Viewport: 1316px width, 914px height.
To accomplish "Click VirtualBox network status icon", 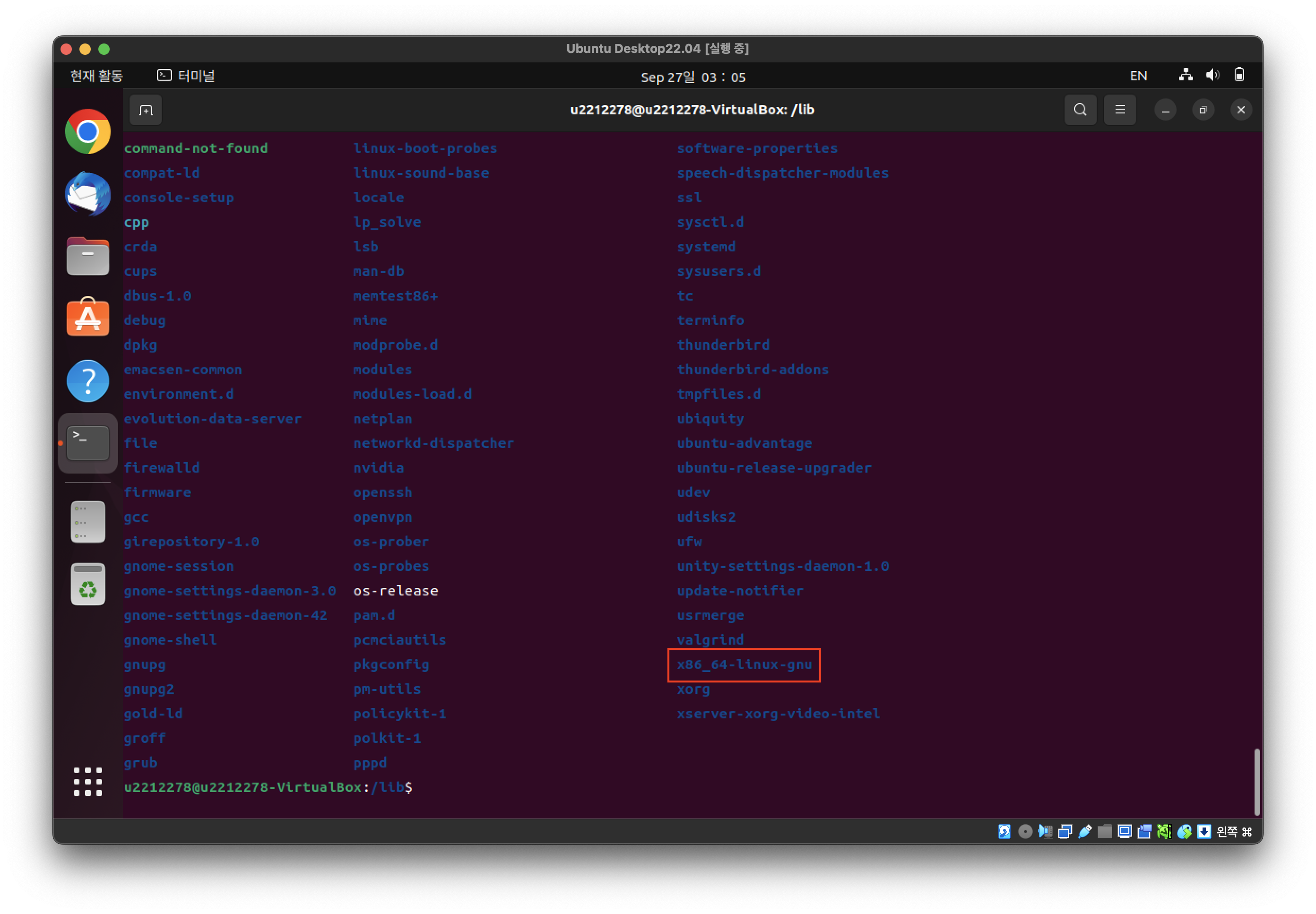I will [1065, 832].
